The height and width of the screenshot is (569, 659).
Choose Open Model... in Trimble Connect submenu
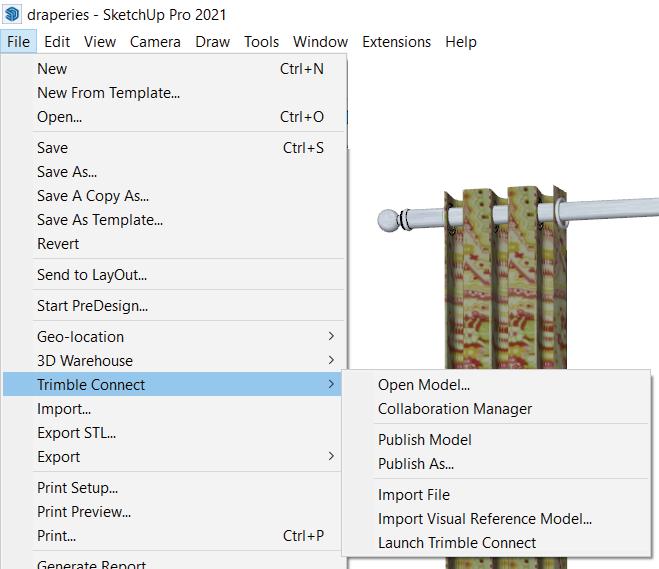point(497,385)
